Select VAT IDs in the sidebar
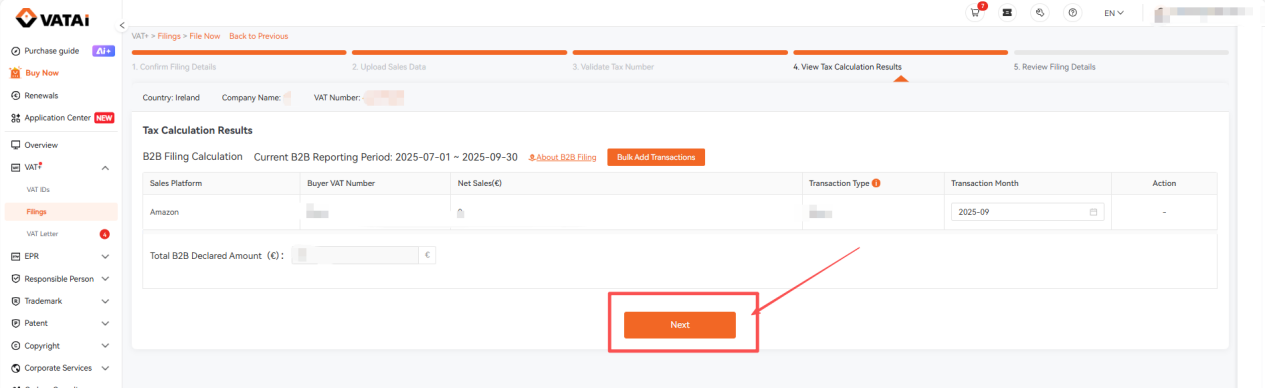 click(x=37, y=189)
